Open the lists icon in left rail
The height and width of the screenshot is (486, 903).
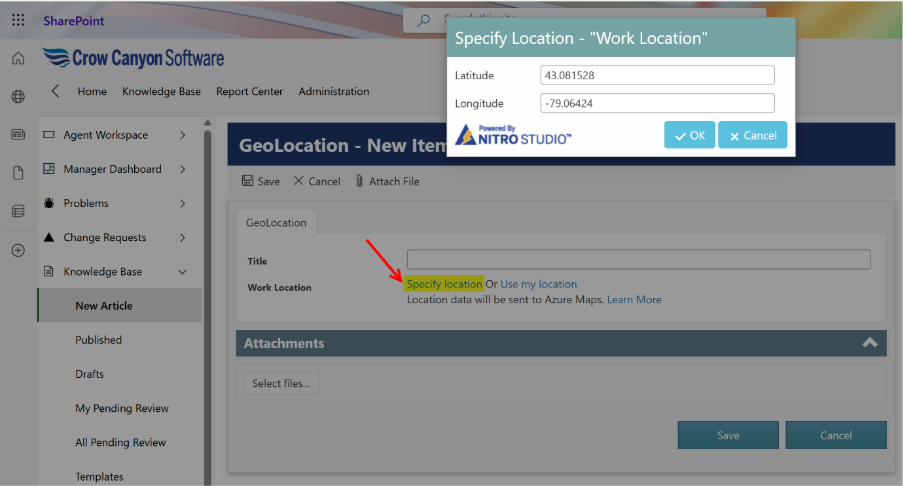(x=18, y=211)
